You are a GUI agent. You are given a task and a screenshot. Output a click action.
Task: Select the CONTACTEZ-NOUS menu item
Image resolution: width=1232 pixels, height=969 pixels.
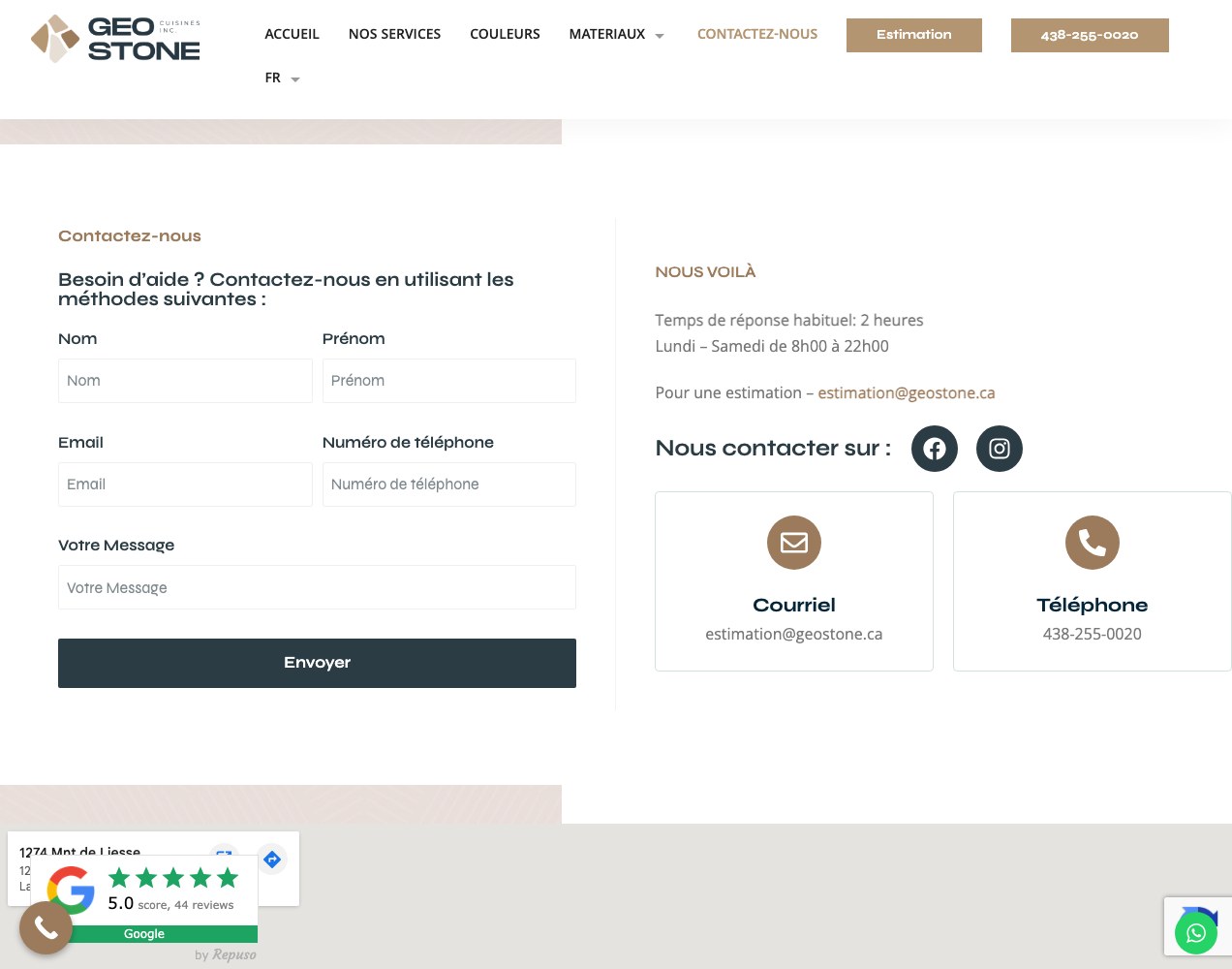pos(757,34)
